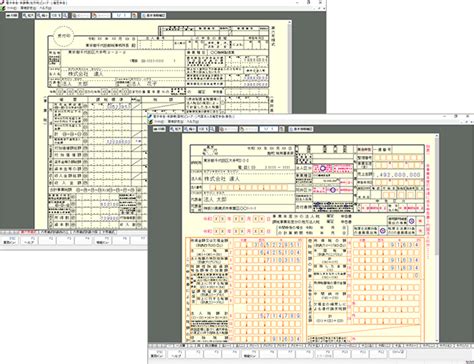Screen dimensions: 474x364
Task: Toggle the circle beside 適用額明細書 提出の有無
Action: (x=411, y=221)
